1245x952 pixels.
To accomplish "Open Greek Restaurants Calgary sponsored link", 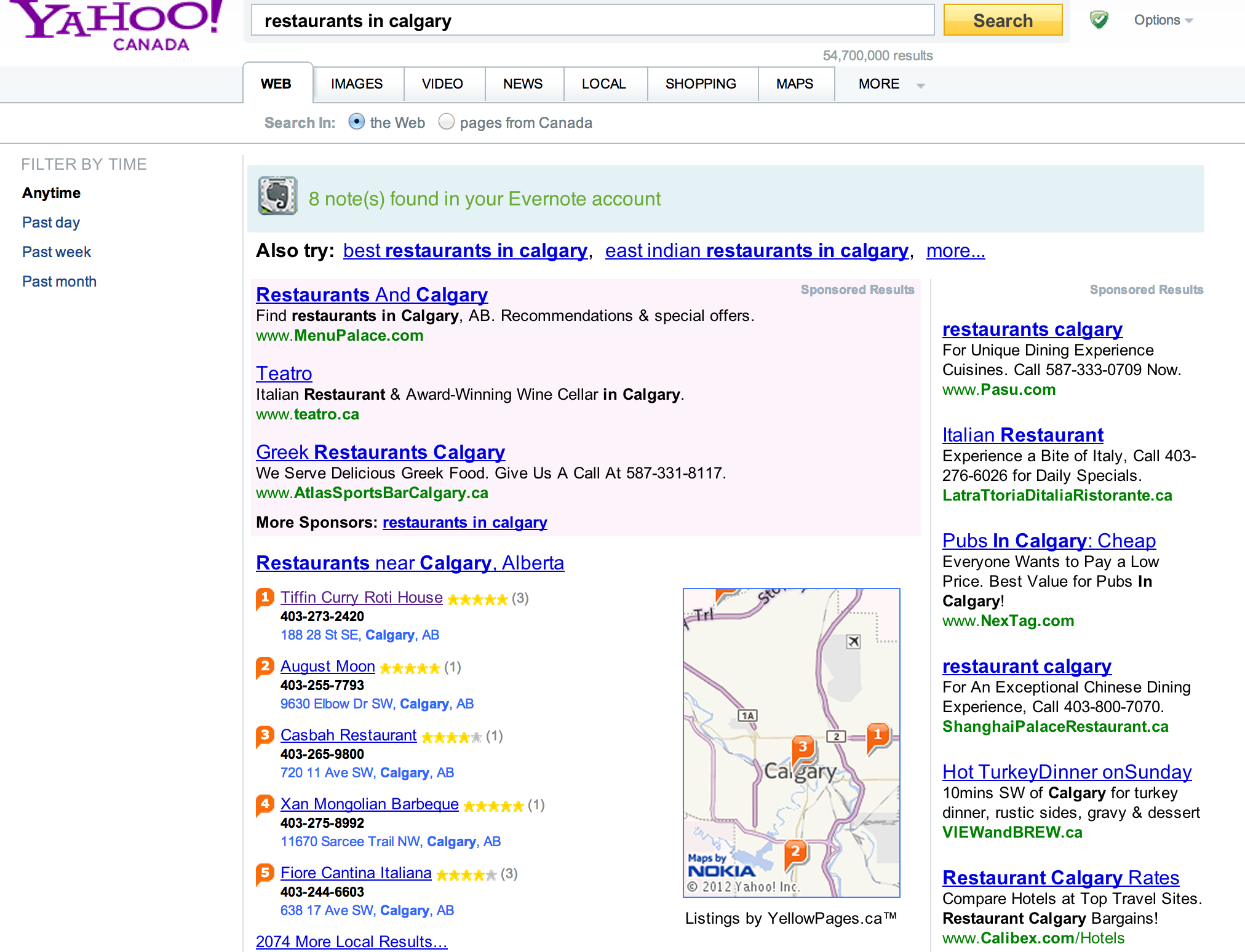I will [381, 452].
